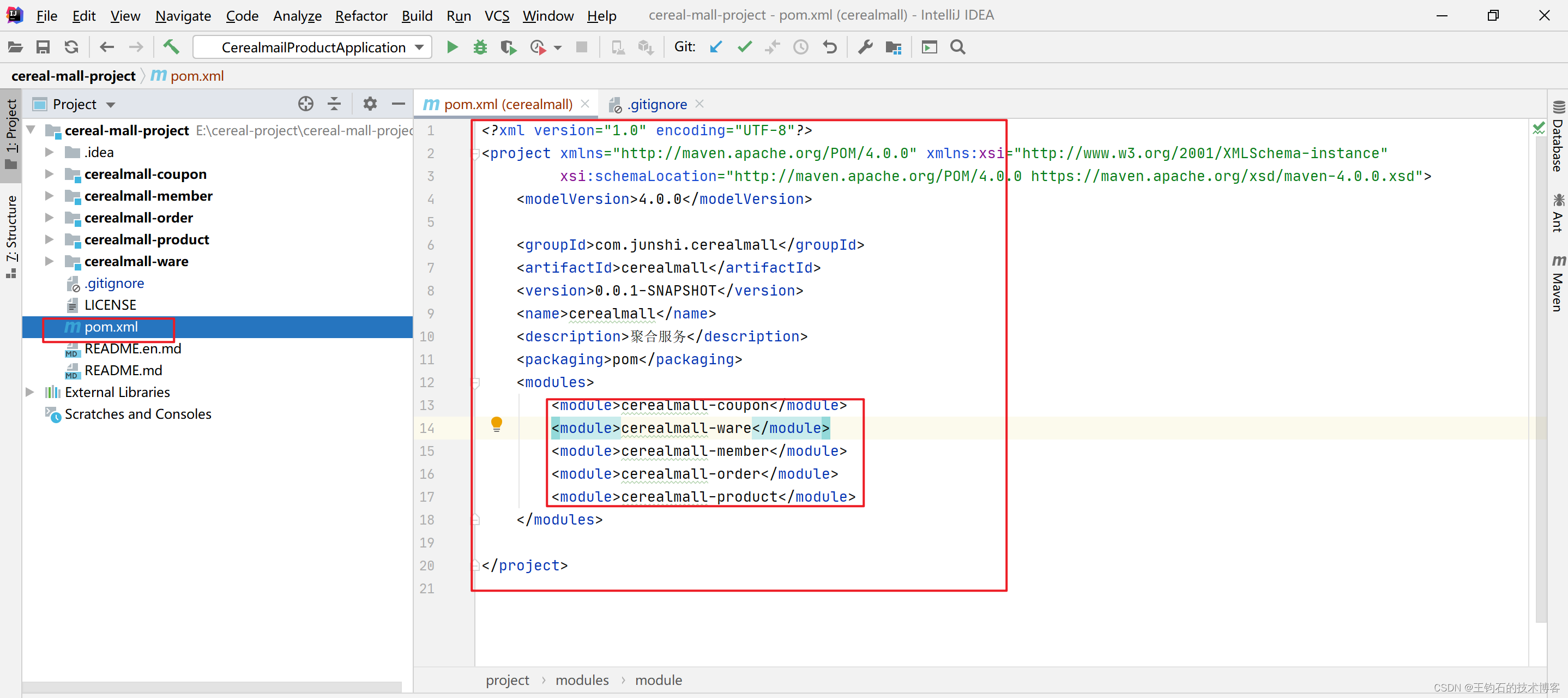Click Git update project arrow icon
The height and width of the screenshot is (698, 1568).
(716, 47)
